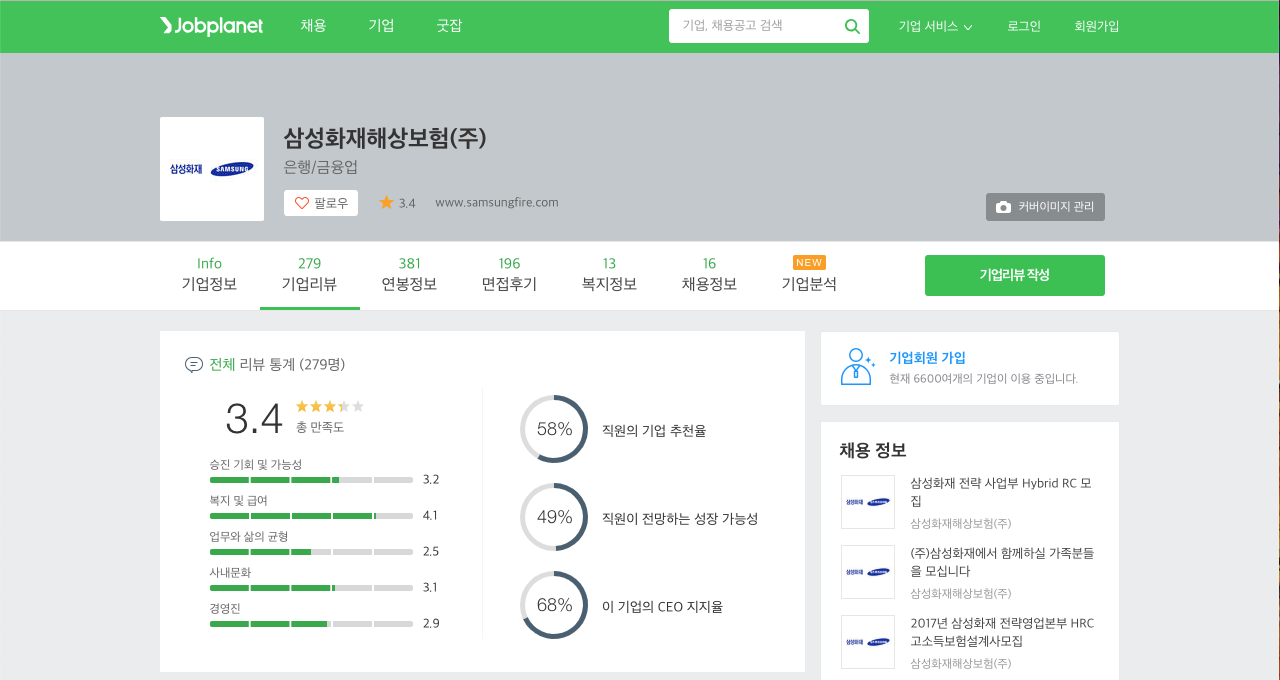Click the 기업회원 가입 link

(927, 357)
